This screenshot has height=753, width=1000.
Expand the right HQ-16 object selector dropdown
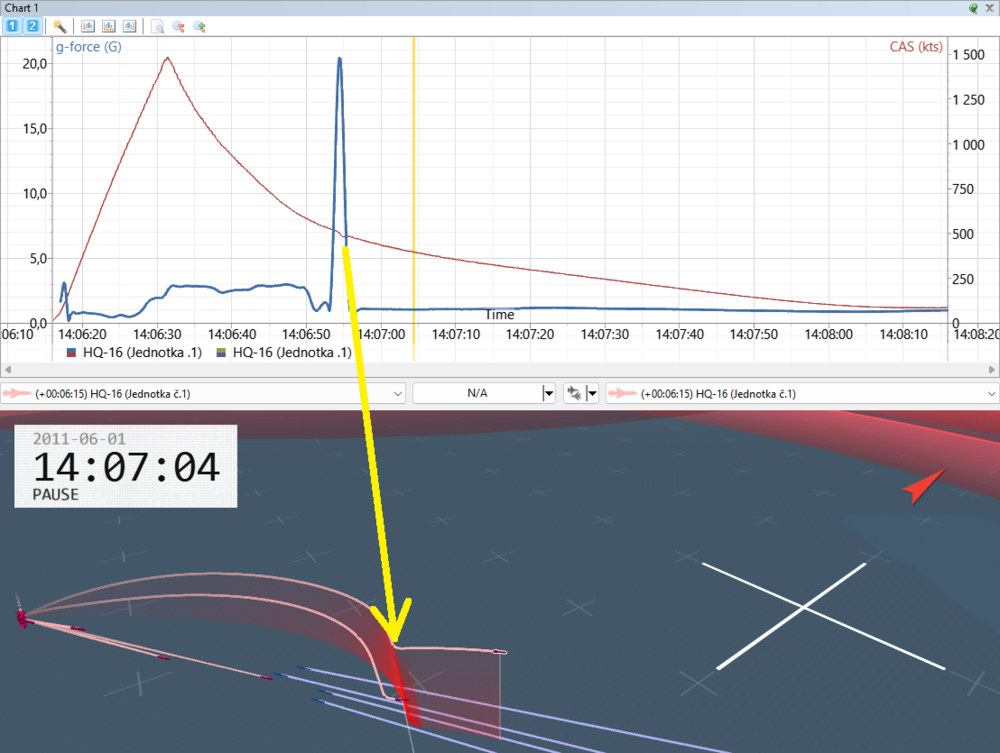point(992,393)
